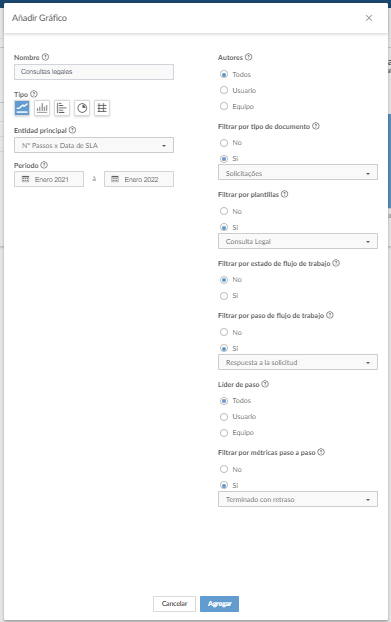Open the Respuesta a la solicitud dropdown

point(298,362)
